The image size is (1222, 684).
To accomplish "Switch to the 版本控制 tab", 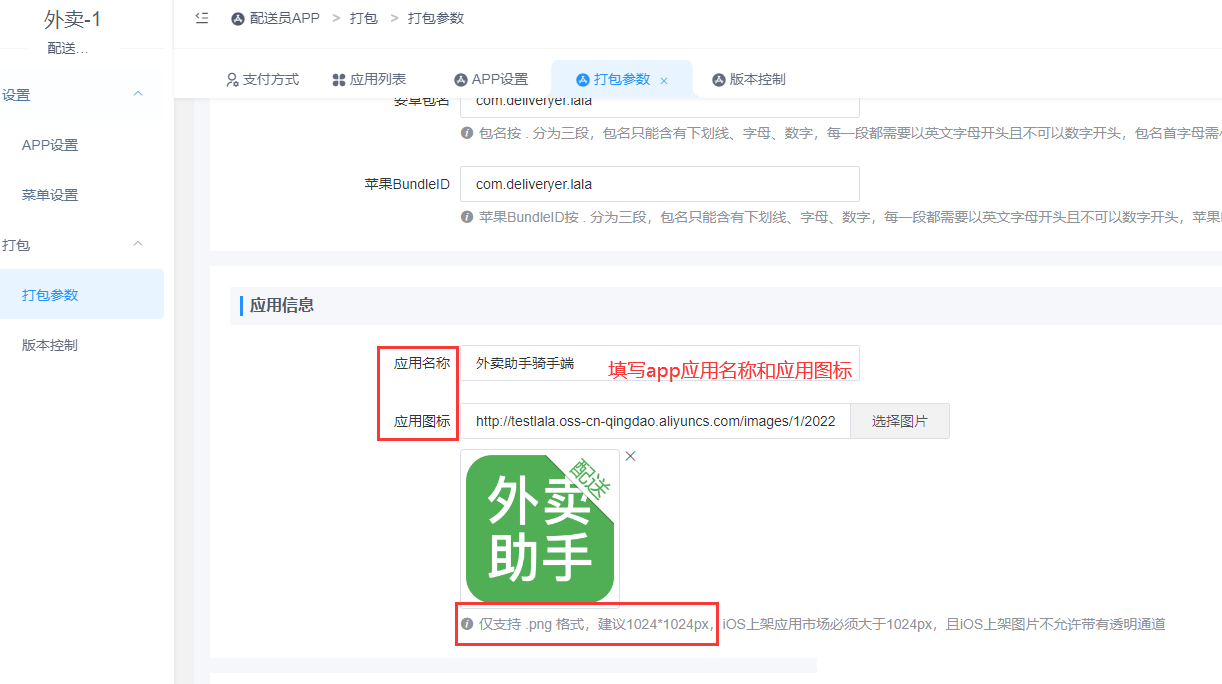I will click(x=749, y=80).
